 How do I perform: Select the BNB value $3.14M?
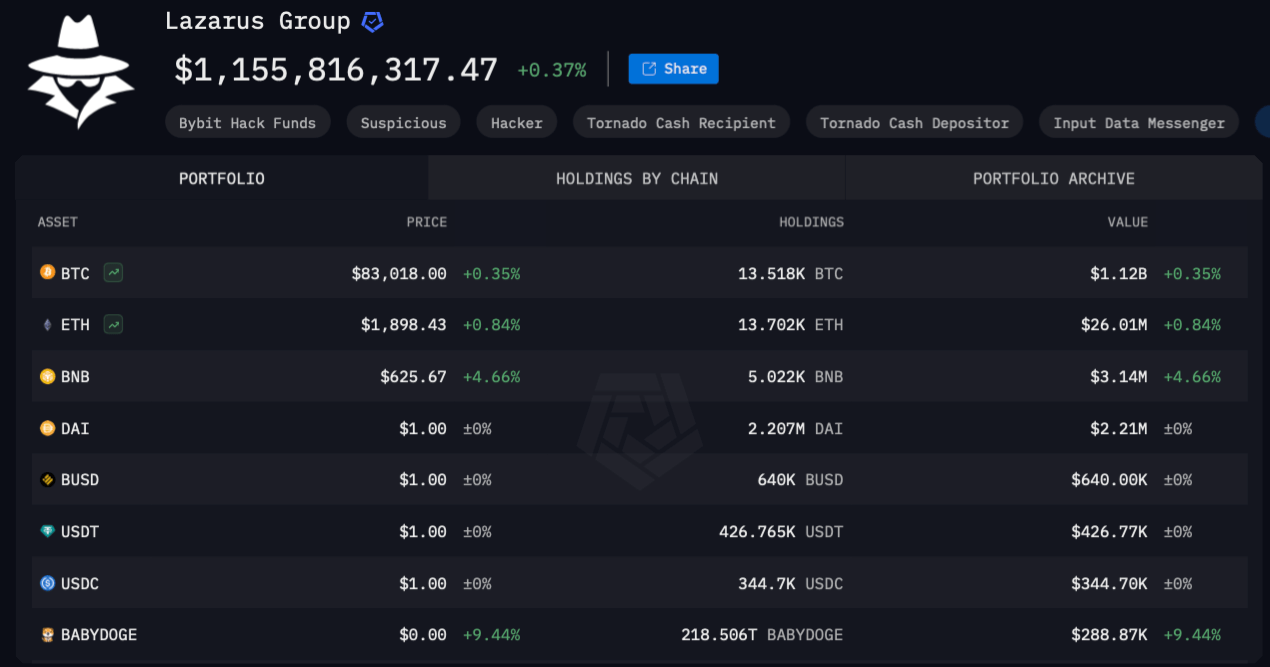[1119, 377]
